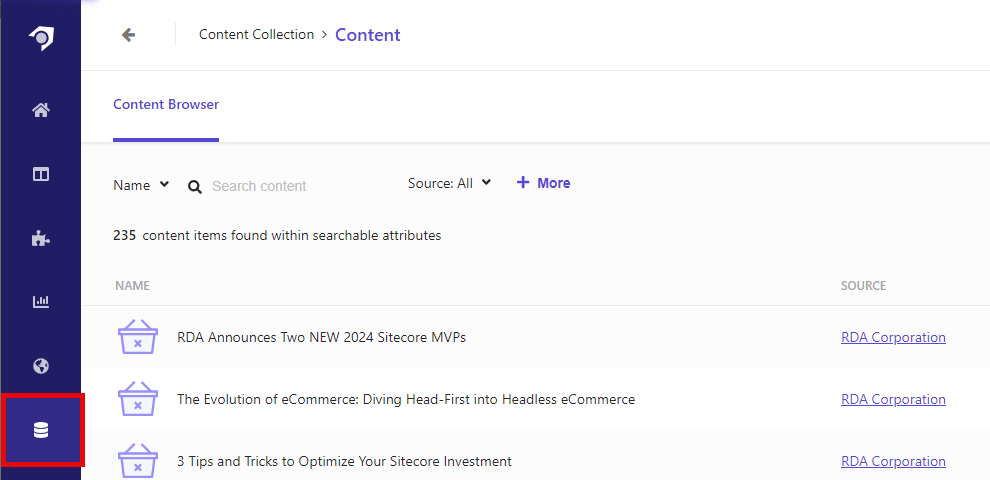Go back using the left arrow

[x=128, y=35]
